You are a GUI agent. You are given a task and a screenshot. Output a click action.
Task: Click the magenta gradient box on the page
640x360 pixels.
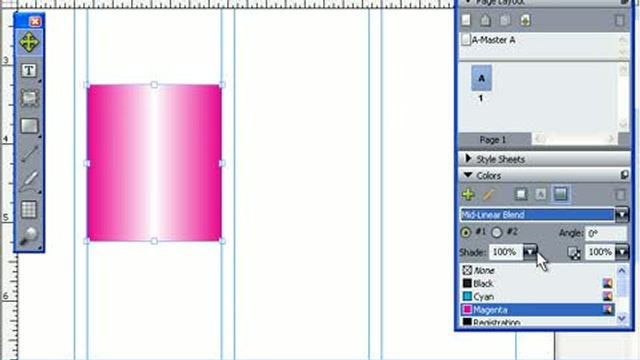point(154,163)
